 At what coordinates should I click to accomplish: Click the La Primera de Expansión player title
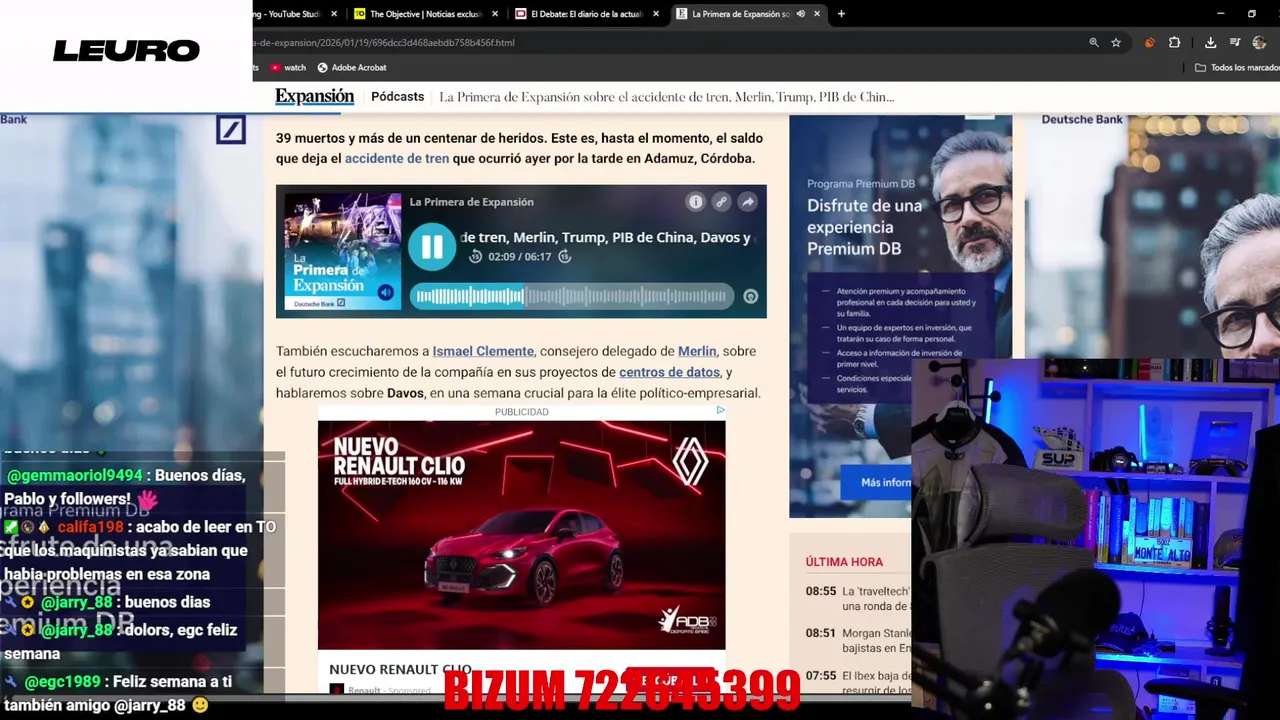pos(471,202)
